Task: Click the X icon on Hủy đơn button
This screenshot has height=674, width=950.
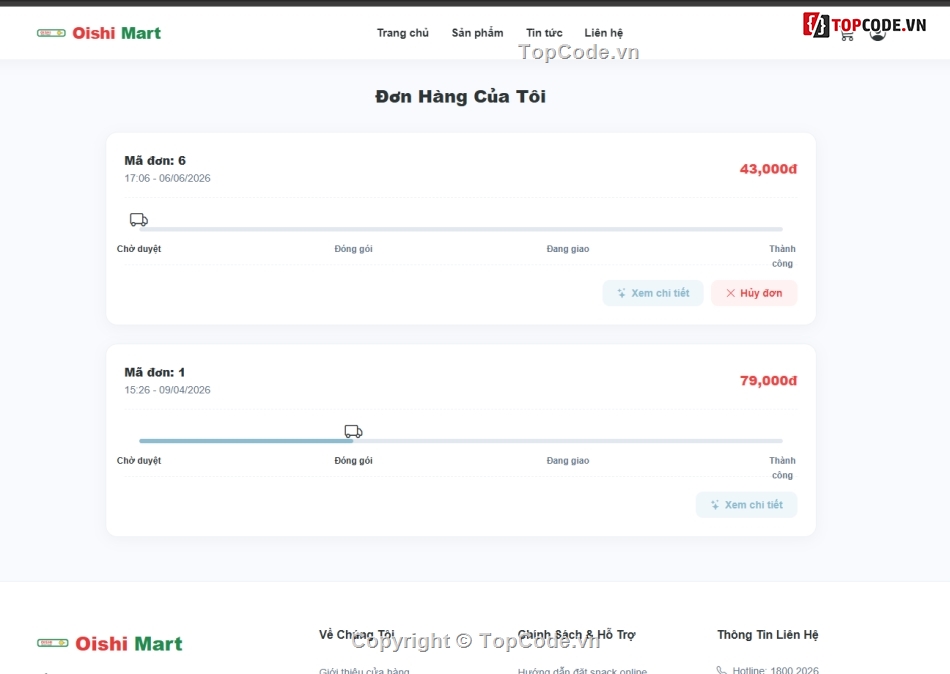Action: click(730, 293)
